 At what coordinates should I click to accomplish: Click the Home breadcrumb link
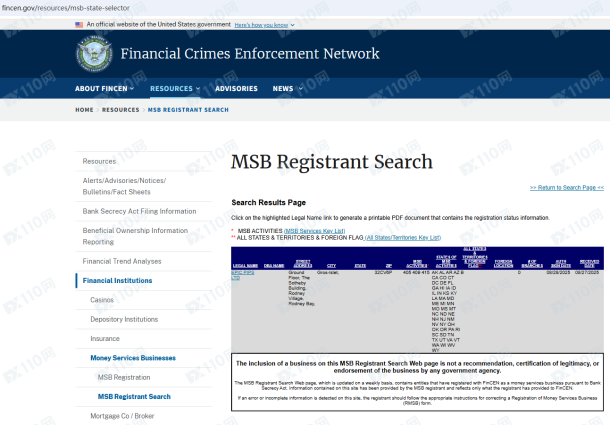click(x=85, y=109)
